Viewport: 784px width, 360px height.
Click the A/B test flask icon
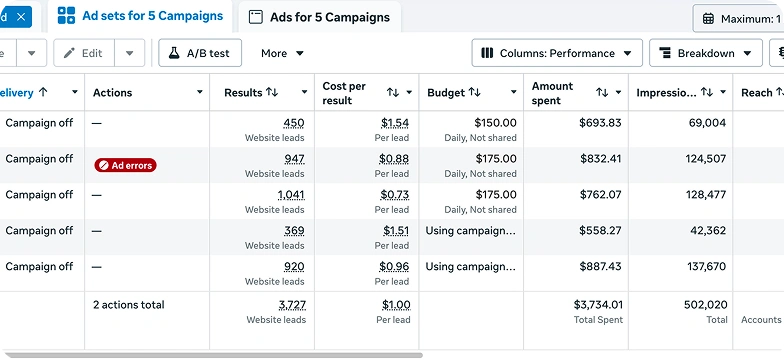click(174, 53)
